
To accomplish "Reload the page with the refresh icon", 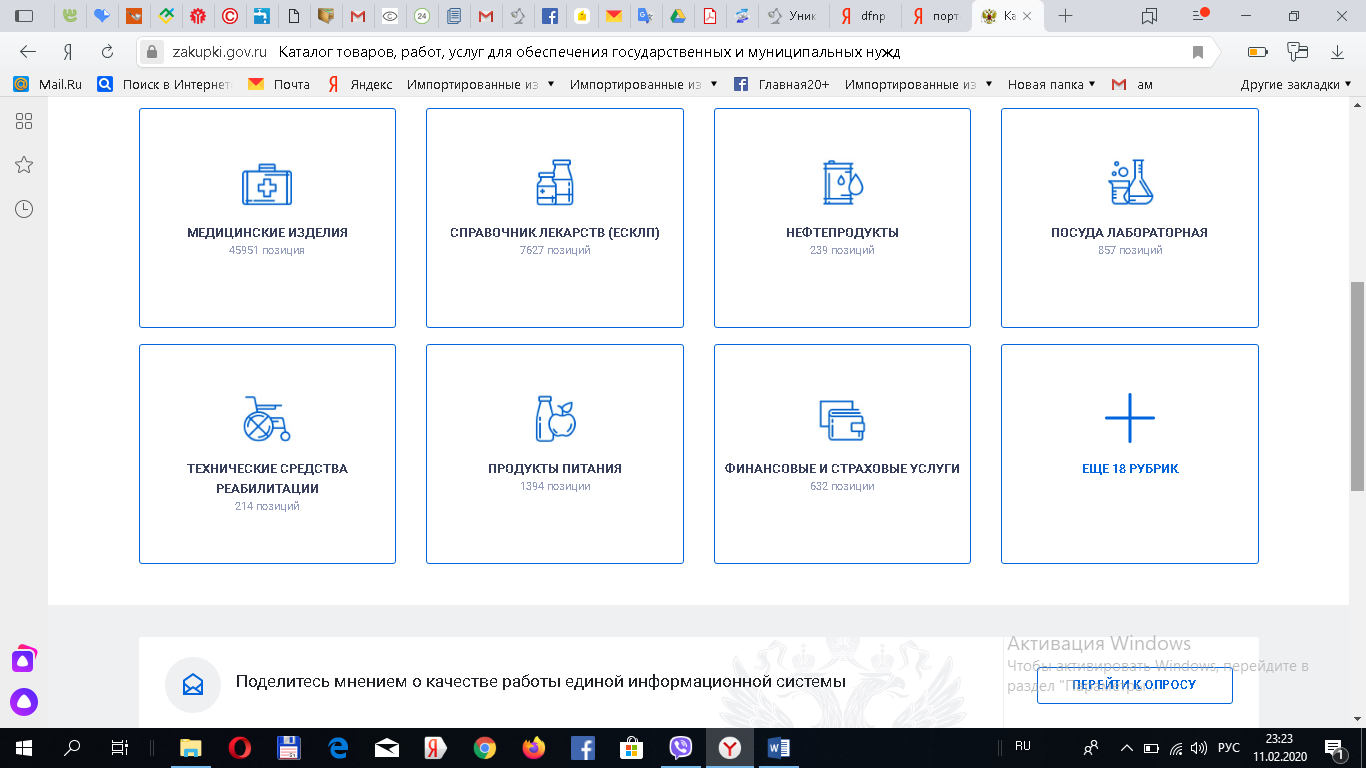I will tap(107, 52).
